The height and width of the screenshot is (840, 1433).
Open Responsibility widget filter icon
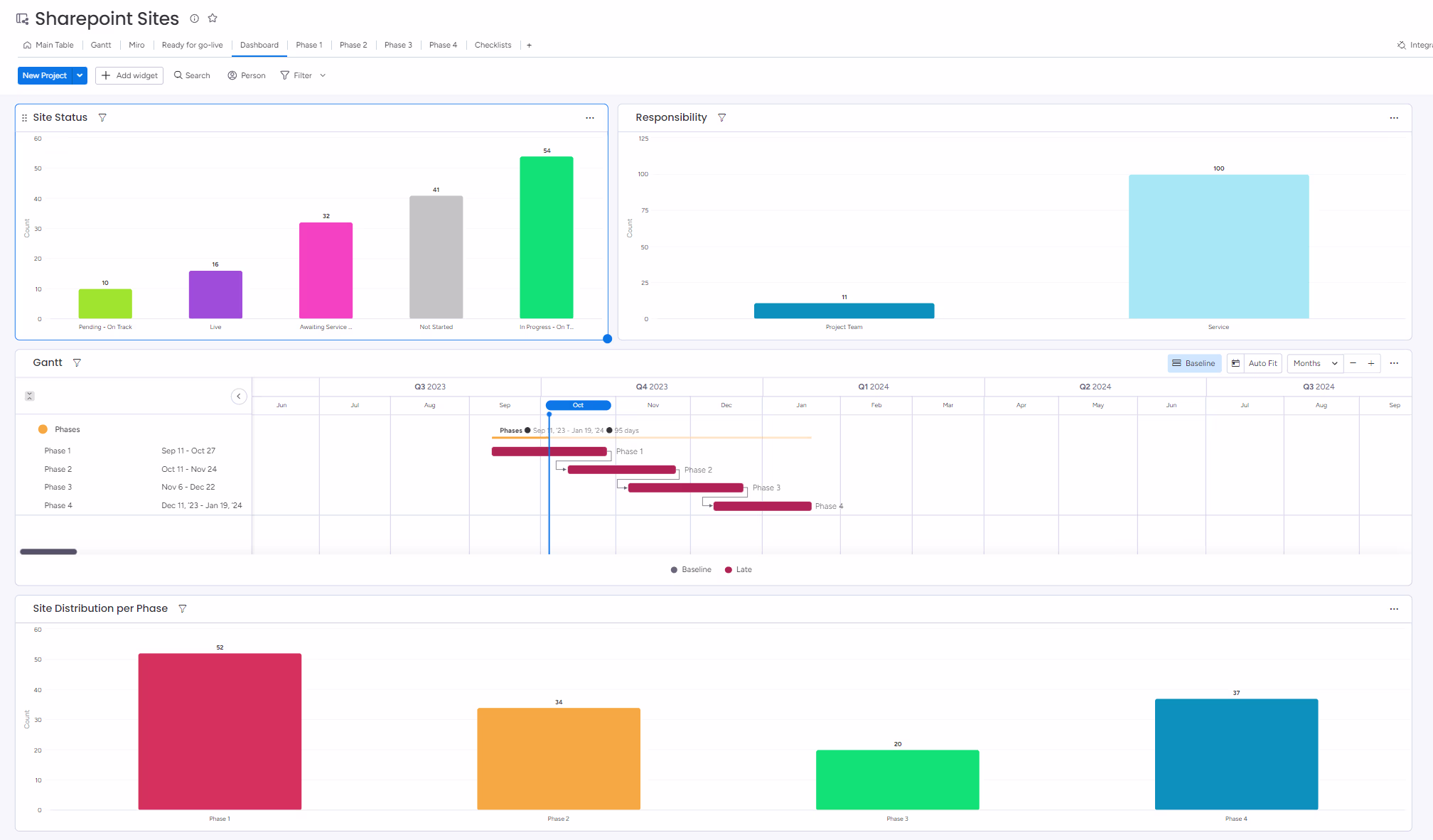point(721,117)
